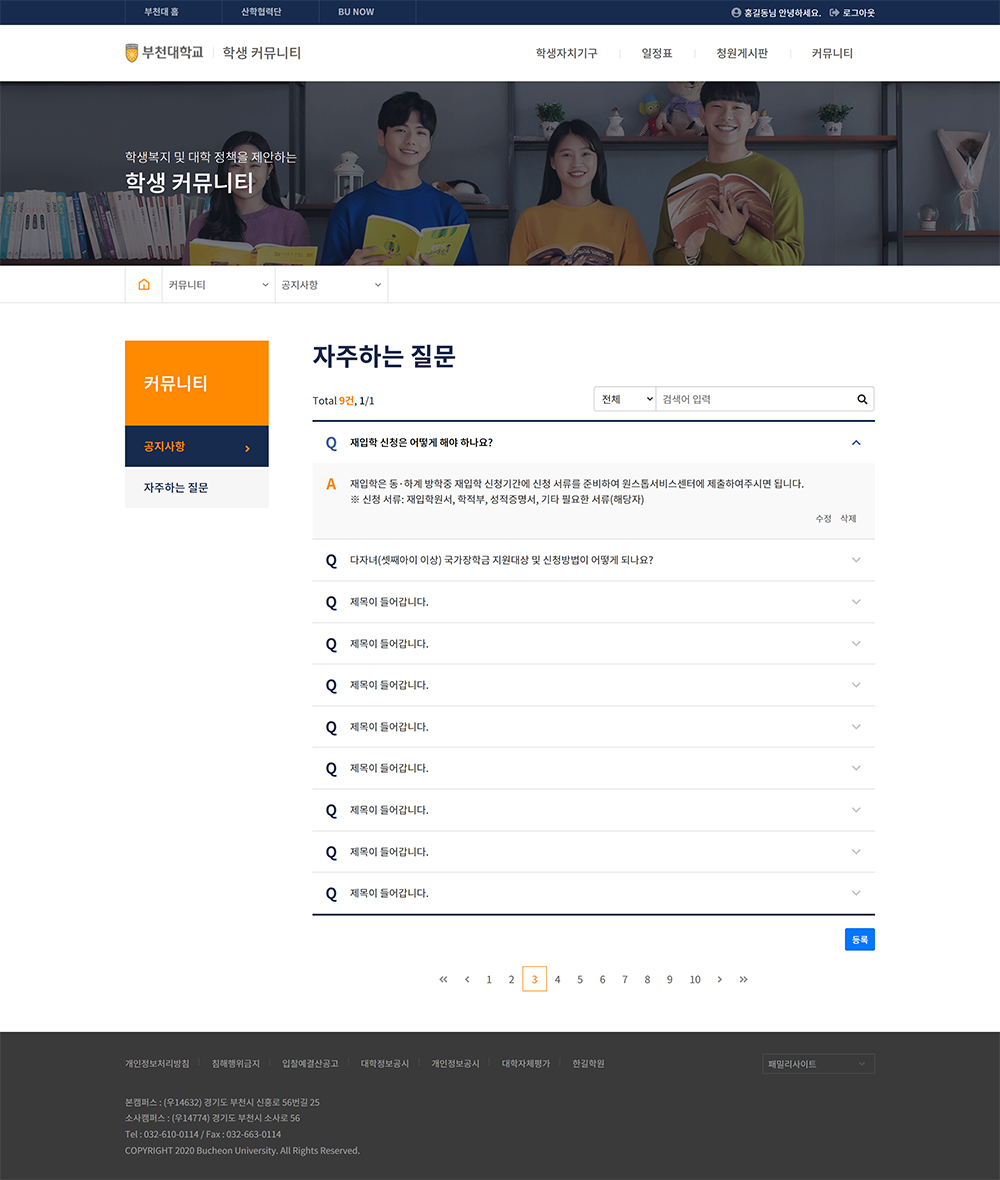This screenshot has width=1000, height=1180.
Task: Go to previous page arrow
Action: click(467, 979)
